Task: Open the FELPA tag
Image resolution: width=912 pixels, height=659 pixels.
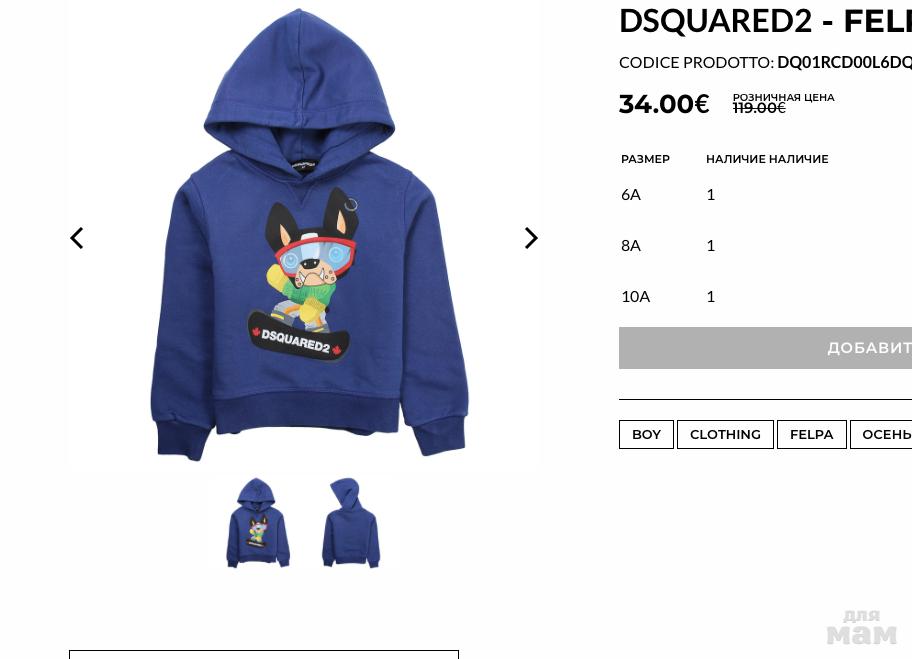Action: pos(811,434)
